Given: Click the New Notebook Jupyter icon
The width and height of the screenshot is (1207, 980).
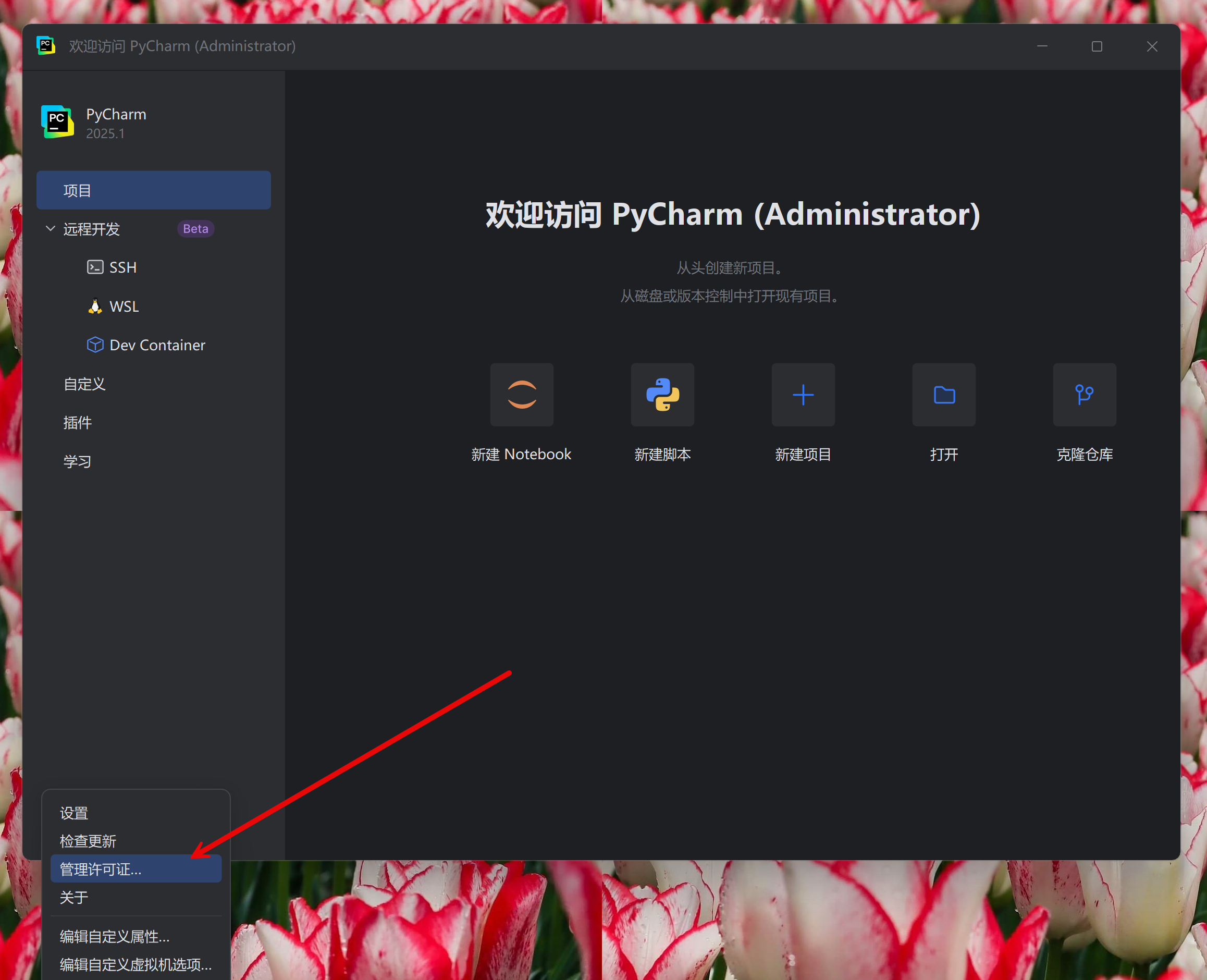Looking at the screenshot, I should 521,395.
